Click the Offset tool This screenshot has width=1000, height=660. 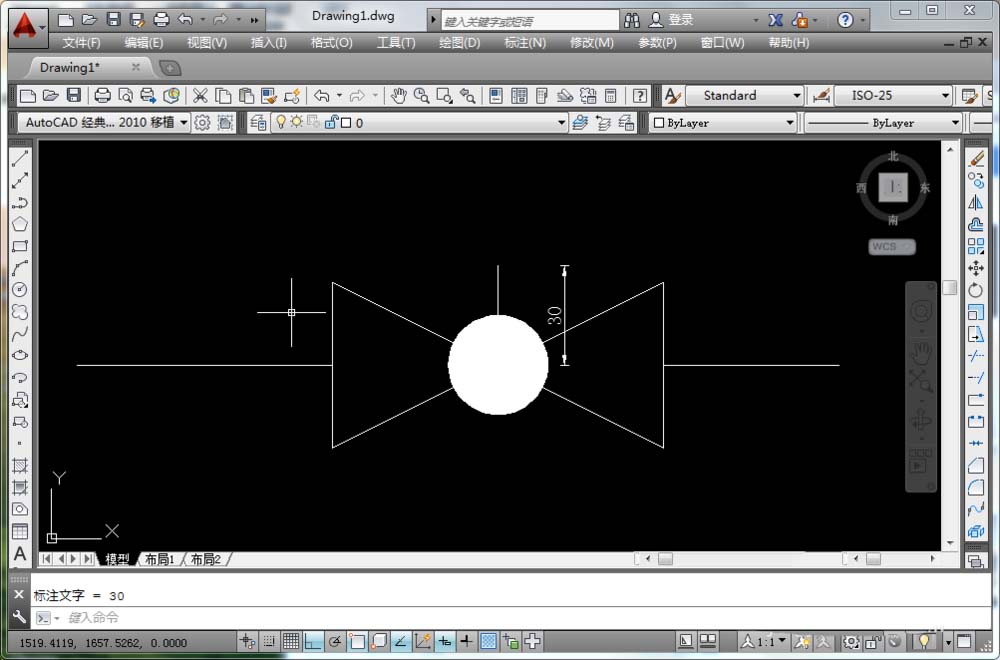[x=976, y=224]
